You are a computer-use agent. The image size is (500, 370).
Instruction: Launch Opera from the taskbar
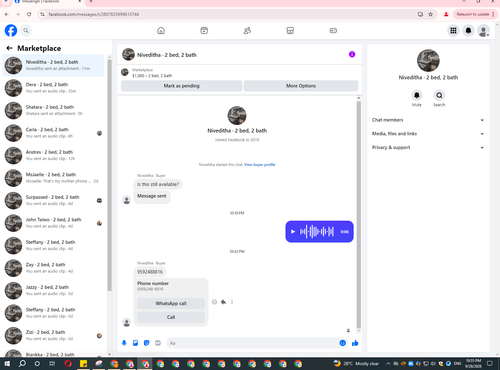tap(68, 363)
